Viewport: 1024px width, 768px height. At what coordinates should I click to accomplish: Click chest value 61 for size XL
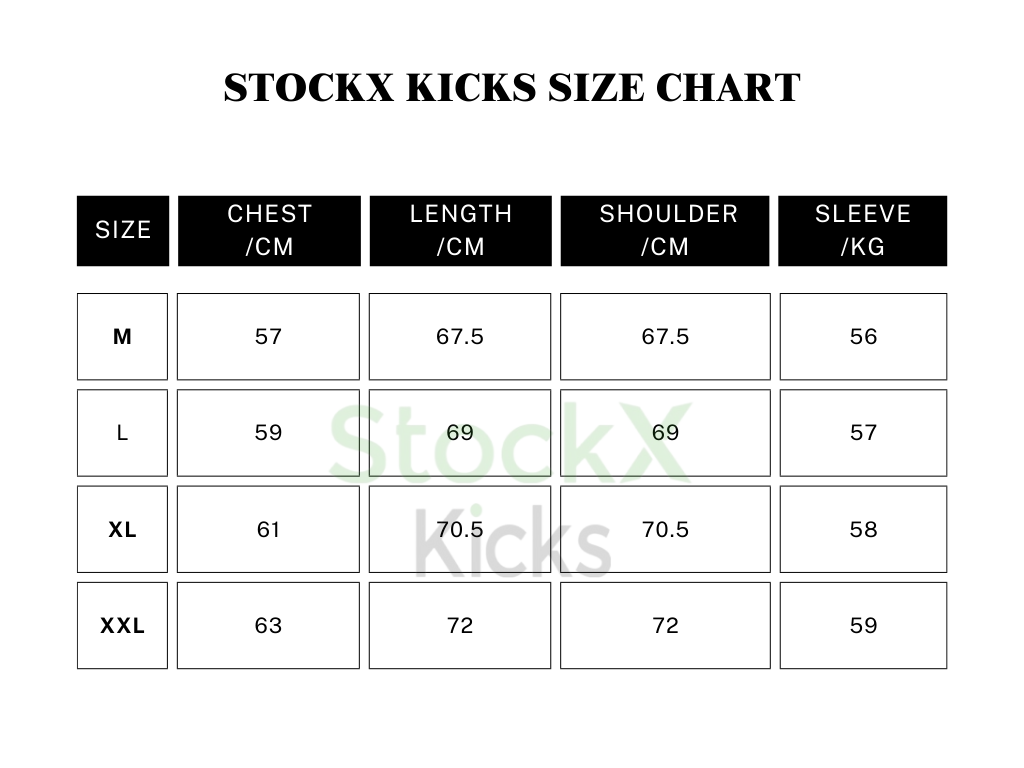[268, 530]
